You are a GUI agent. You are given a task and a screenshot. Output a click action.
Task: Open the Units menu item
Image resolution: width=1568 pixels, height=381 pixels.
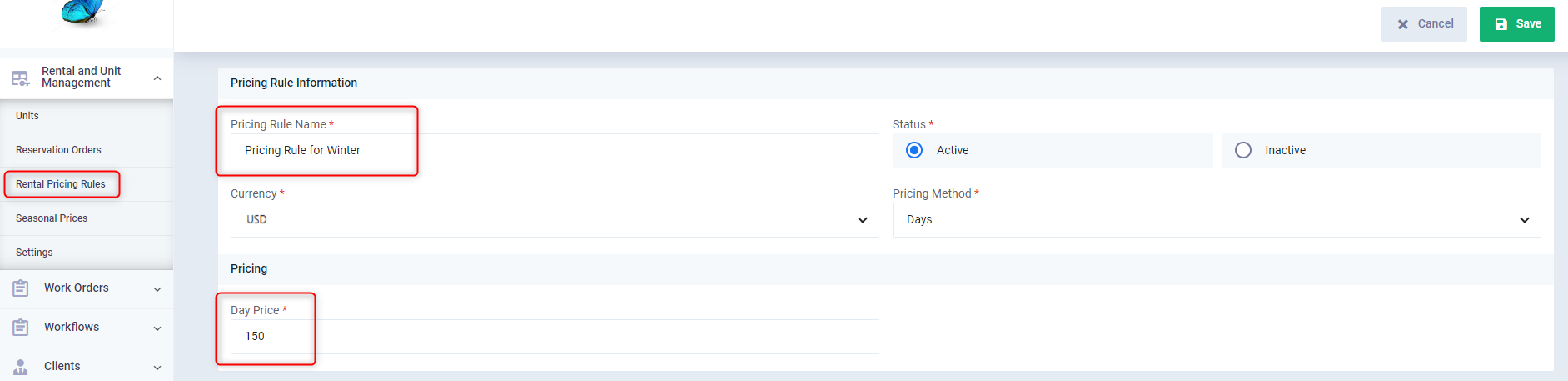pos(87,116)
